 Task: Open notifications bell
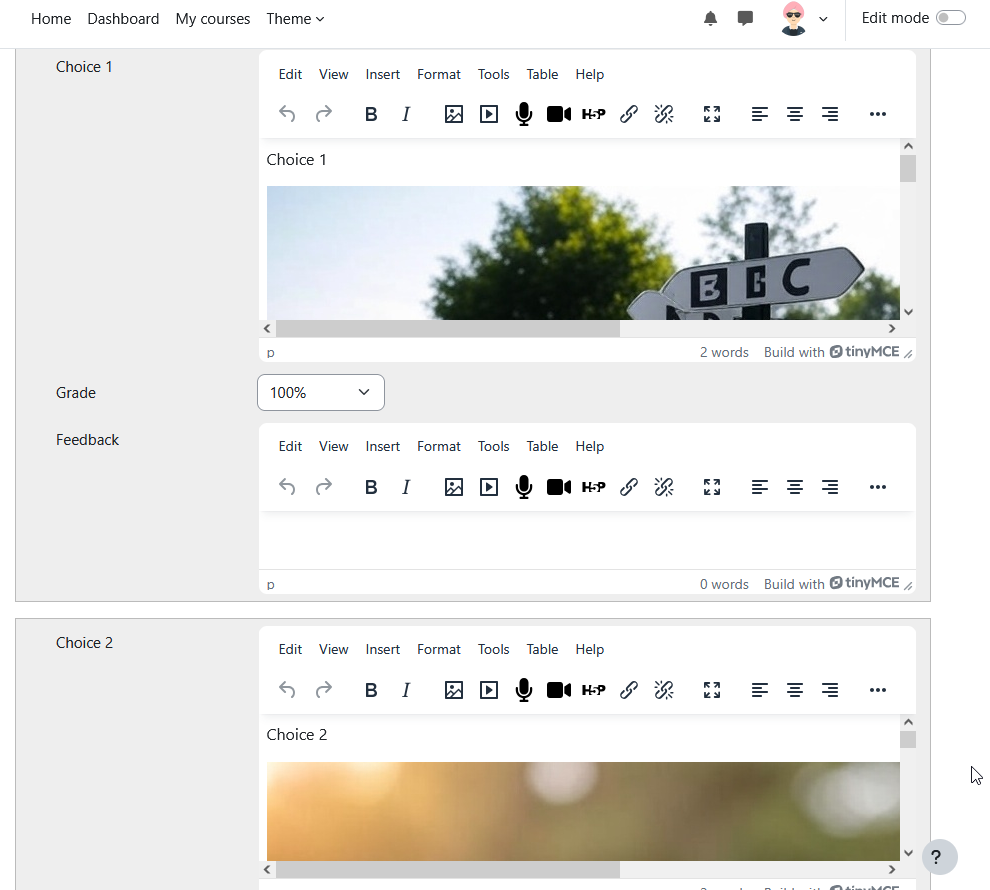710,18
